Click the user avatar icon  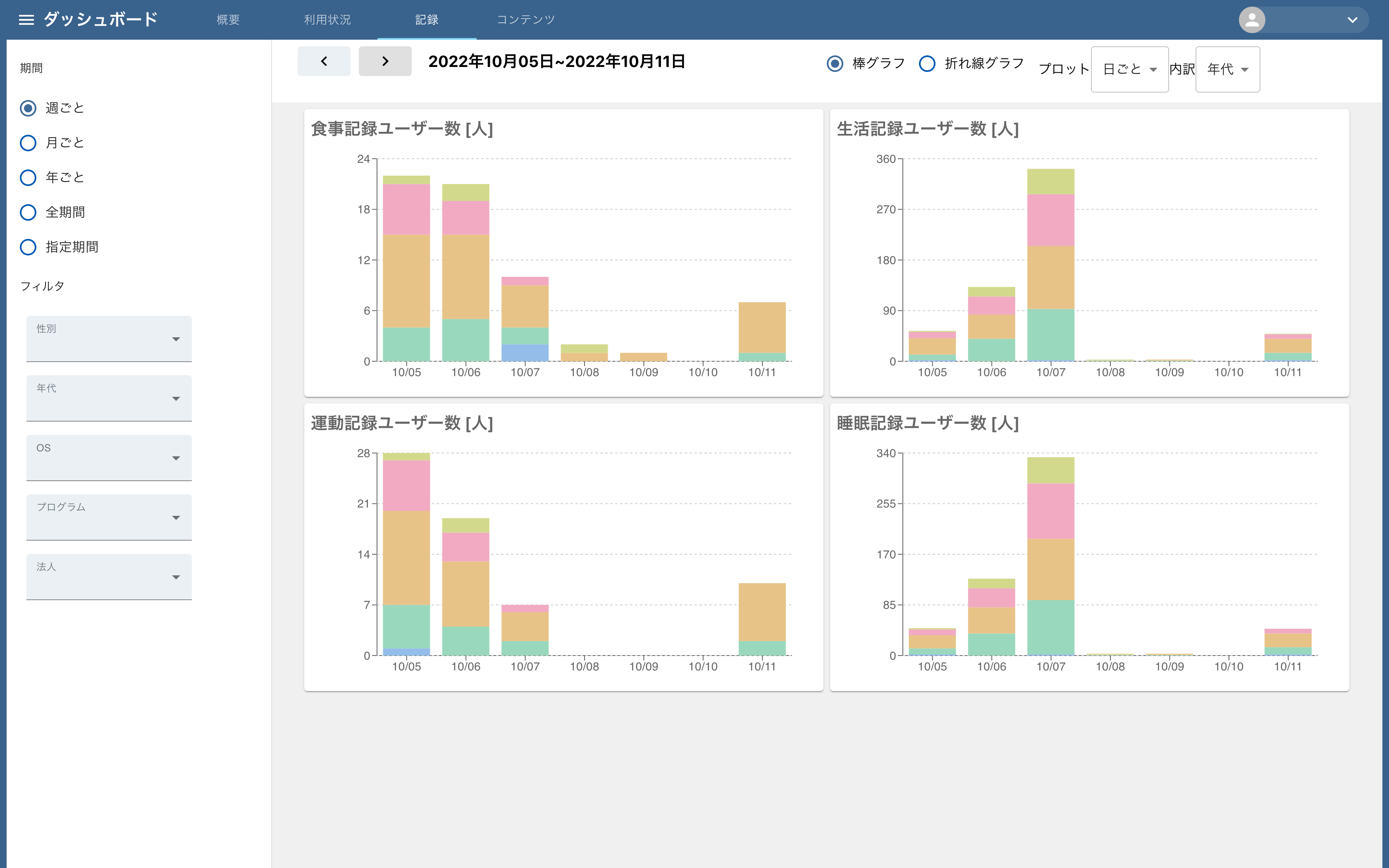click(1252, 20)
